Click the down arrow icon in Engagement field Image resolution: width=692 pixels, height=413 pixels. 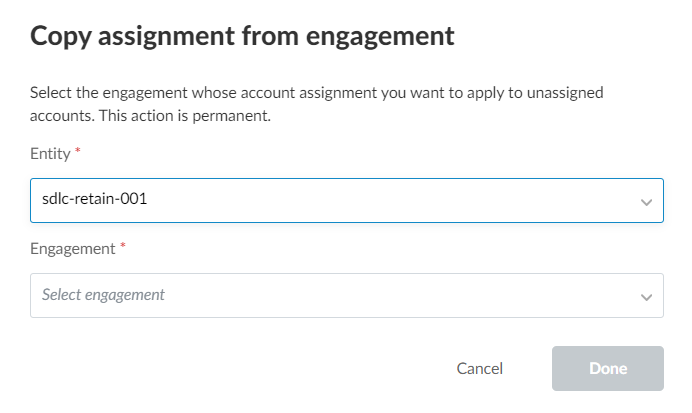point(645,297)
